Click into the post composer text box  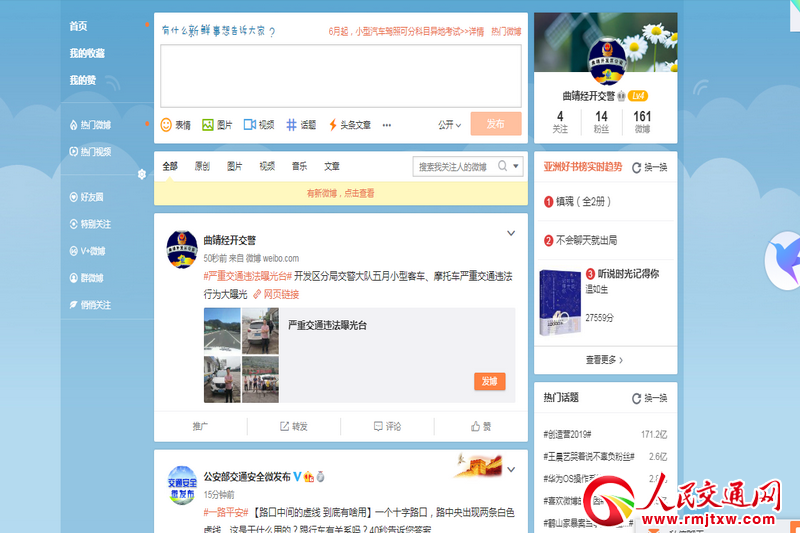click(x=340, y=75)
